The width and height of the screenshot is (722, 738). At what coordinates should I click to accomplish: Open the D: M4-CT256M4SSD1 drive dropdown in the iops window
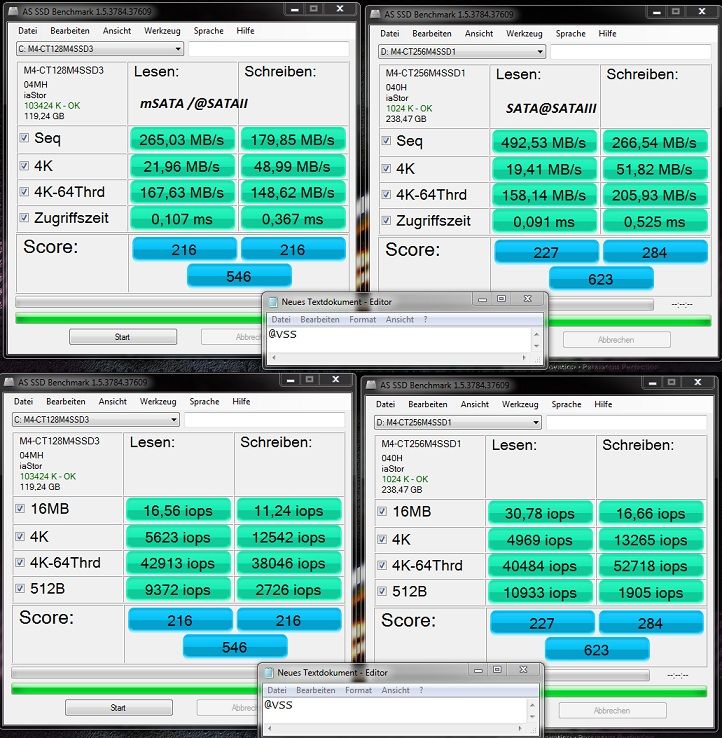coord(457,422)
